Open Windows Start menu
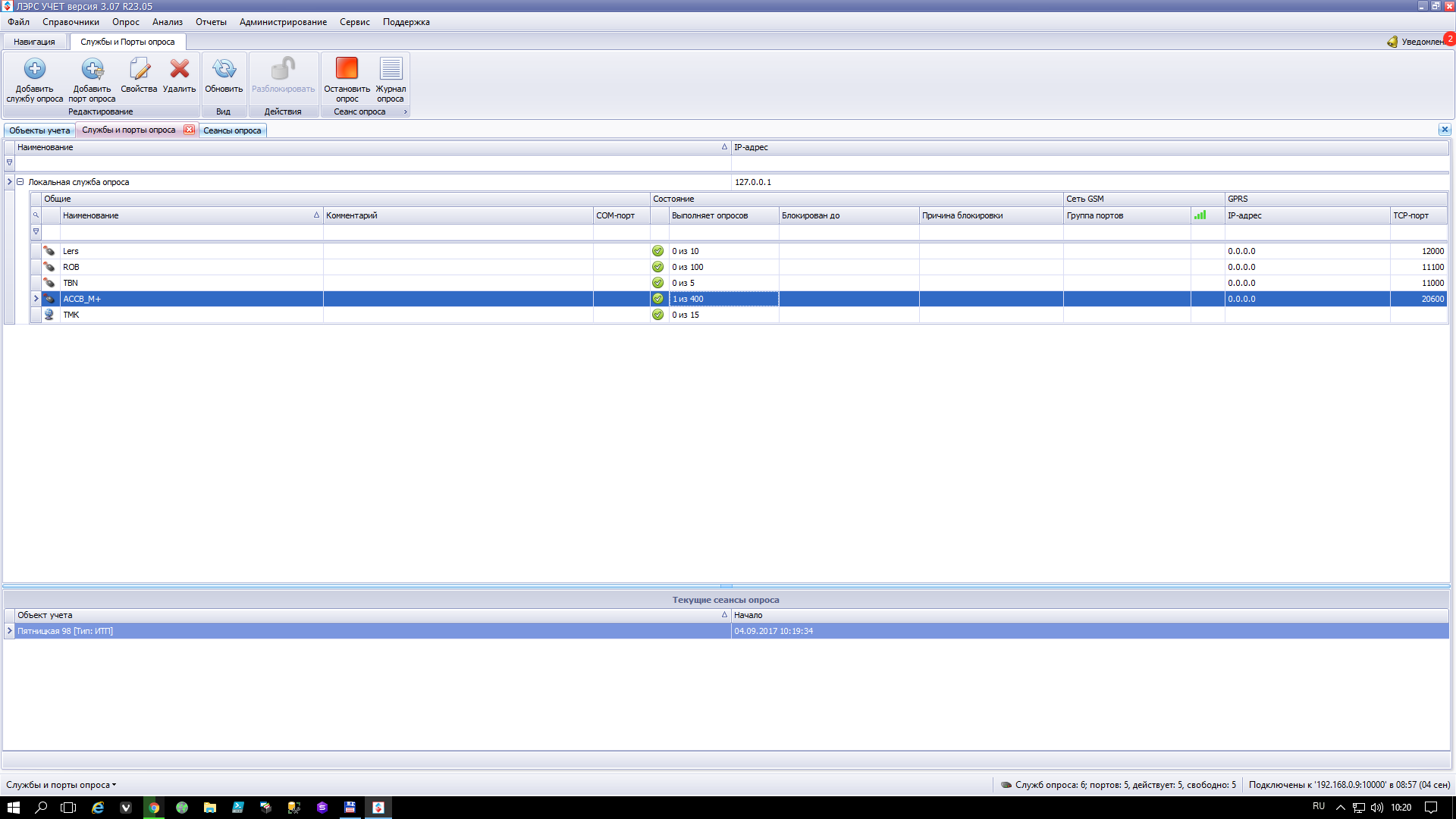This screenshot has width=1456, height=819. click(x=14, y=808)
